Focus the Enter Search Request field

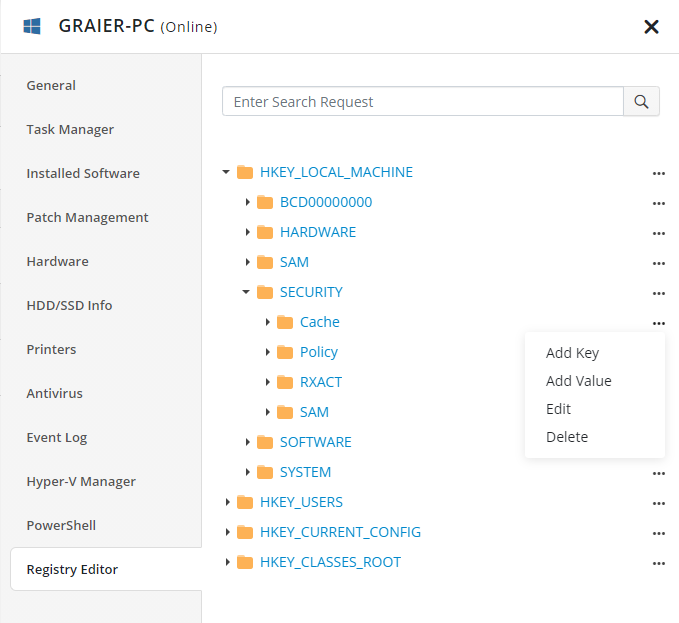pos(422,102)
